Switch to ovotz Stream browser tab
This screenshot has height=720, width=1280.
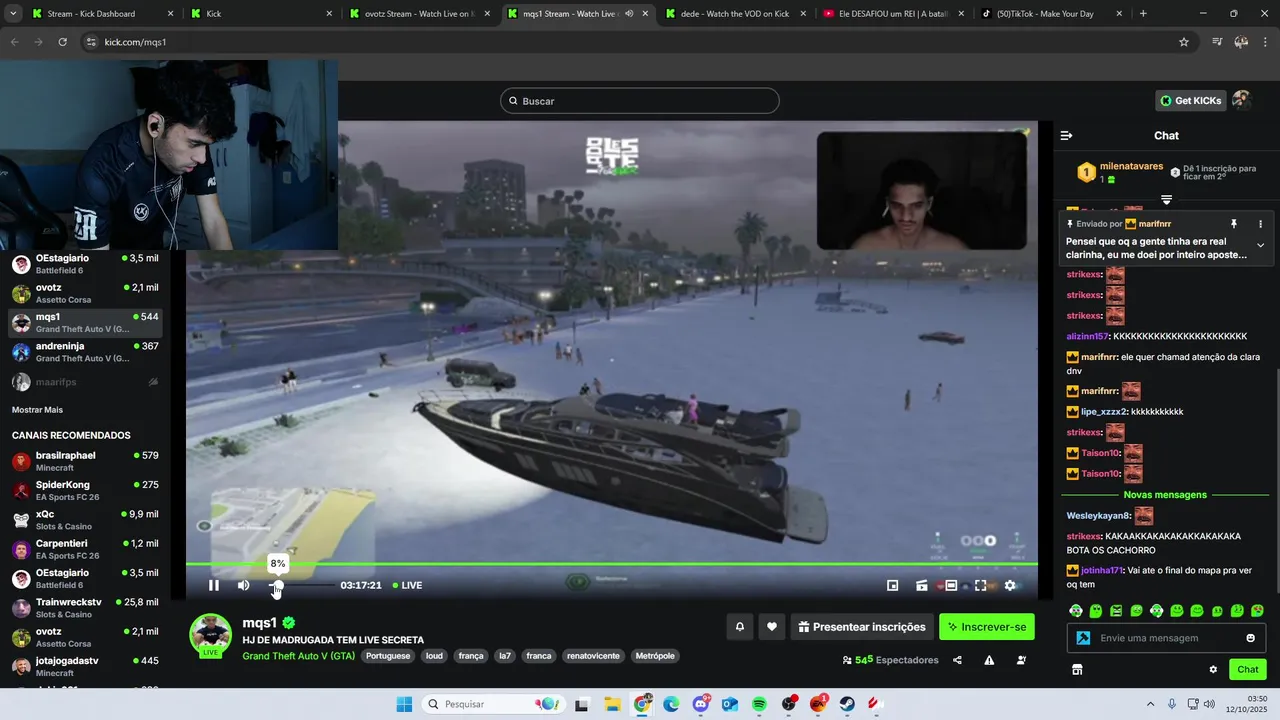pos(420,14)
